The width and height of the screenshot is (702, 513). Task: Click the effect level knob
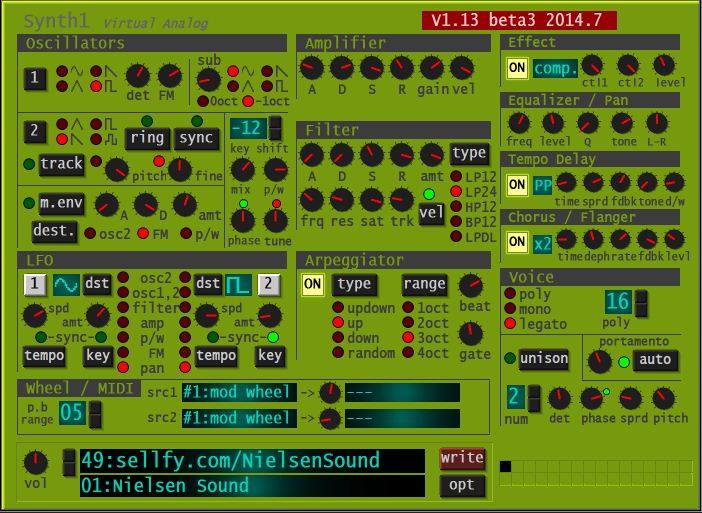pos(664,65)
